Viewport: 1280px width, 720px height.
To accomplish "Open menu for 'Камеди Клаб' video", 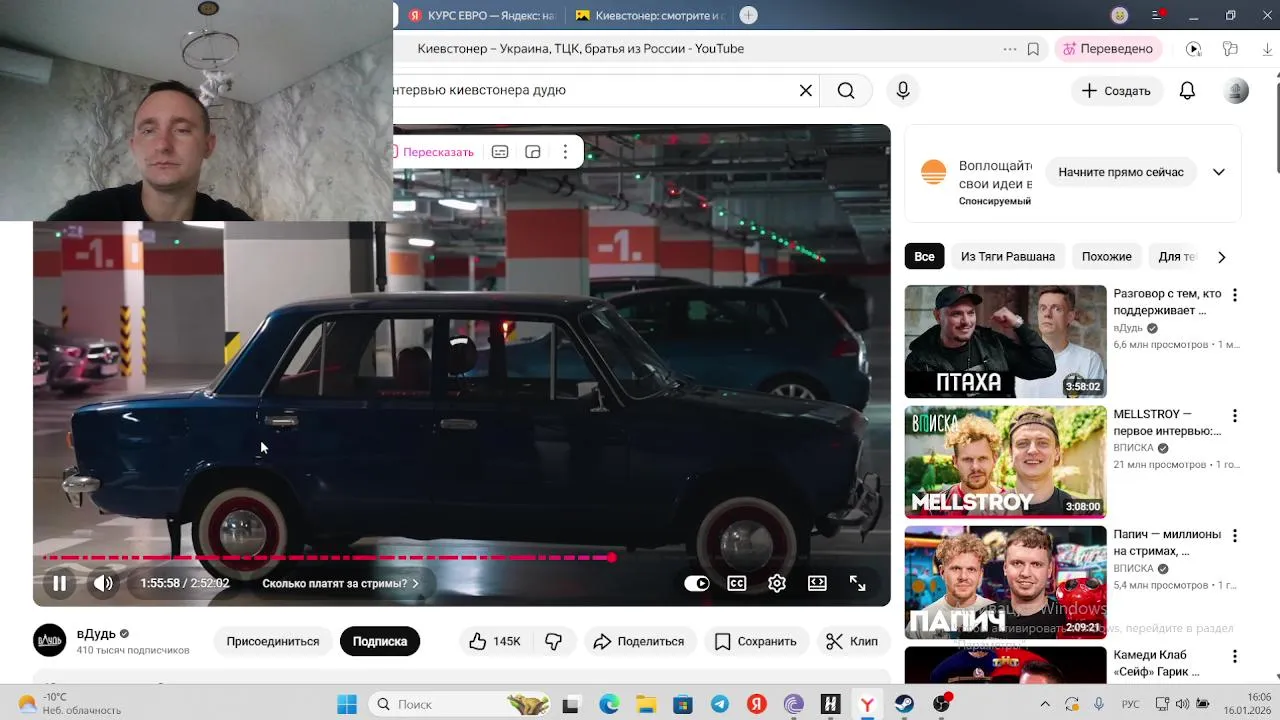I will click(1235, 656).
